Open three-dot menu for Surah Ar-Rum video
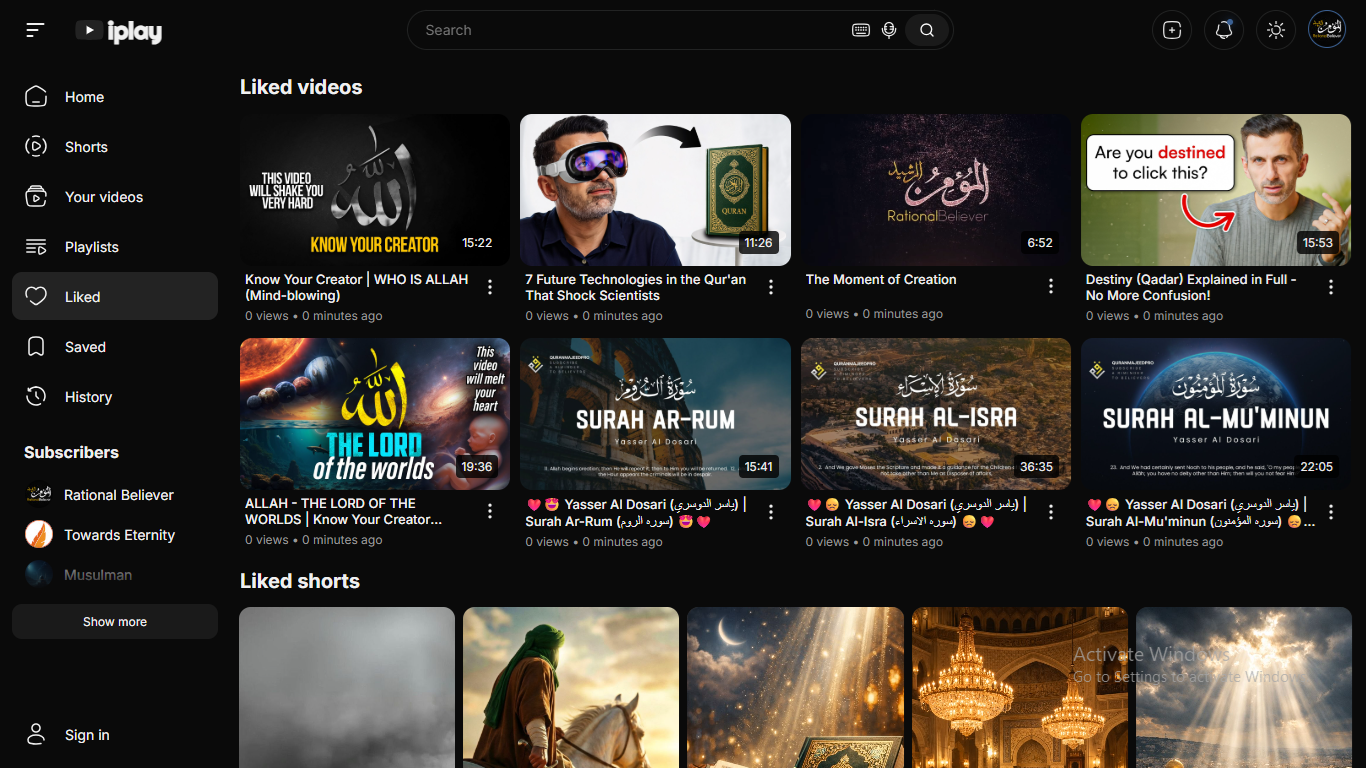Screen dimensions: 1366x768 [771, 512]
